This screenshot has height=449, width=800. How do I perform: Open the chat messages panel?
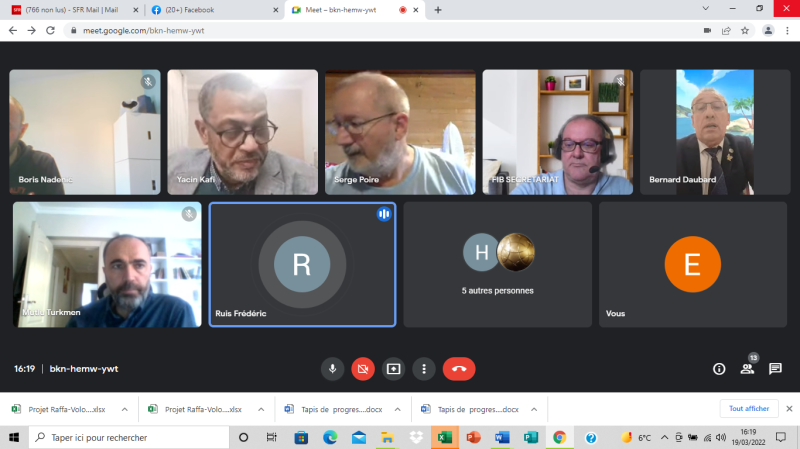775,368
